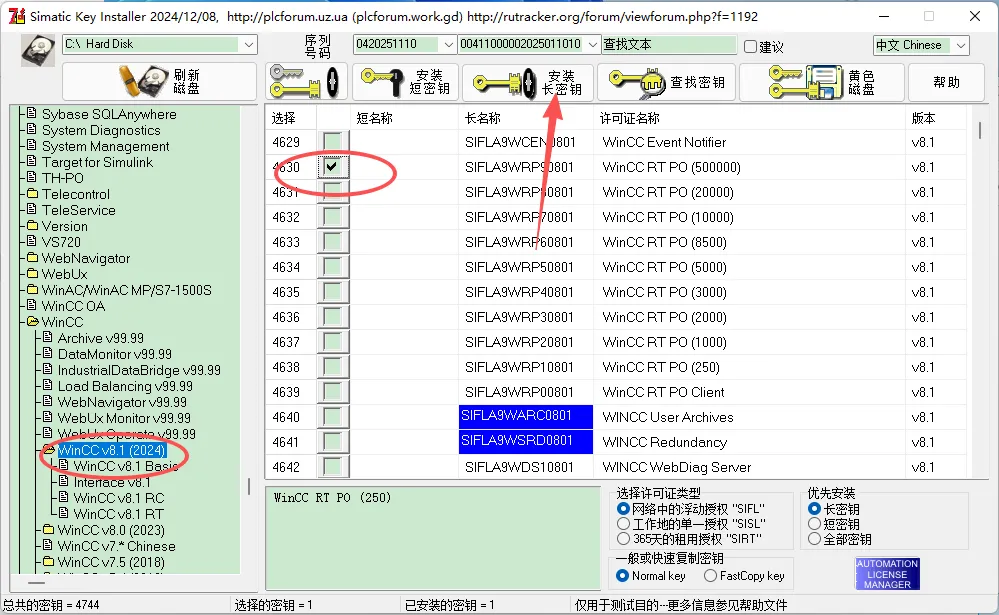Click Find Key (查找密钥) button

pos(666,82)
